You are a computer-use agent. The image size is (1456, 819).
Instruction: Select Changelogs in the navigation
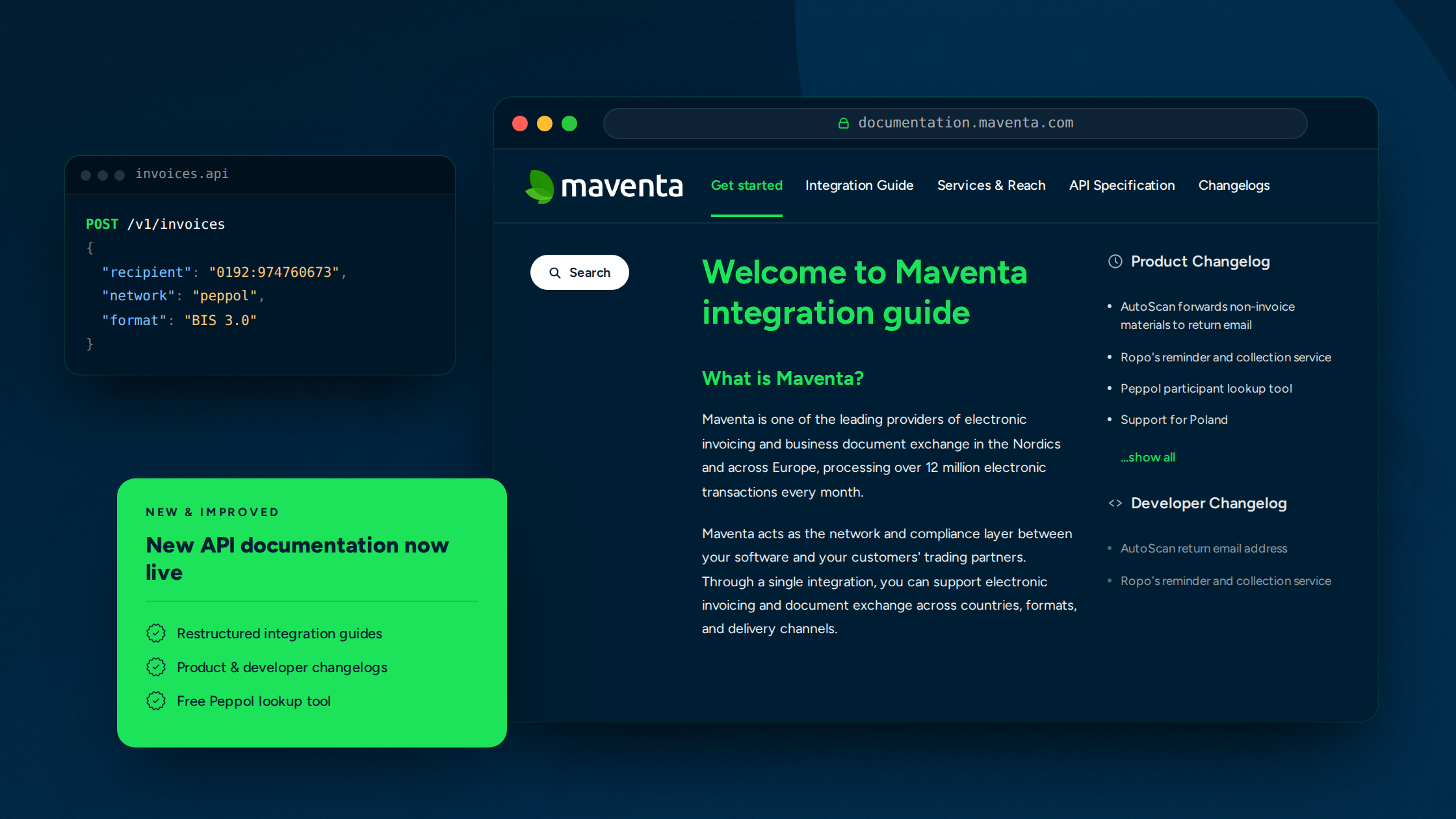(x=1234, y=185)
